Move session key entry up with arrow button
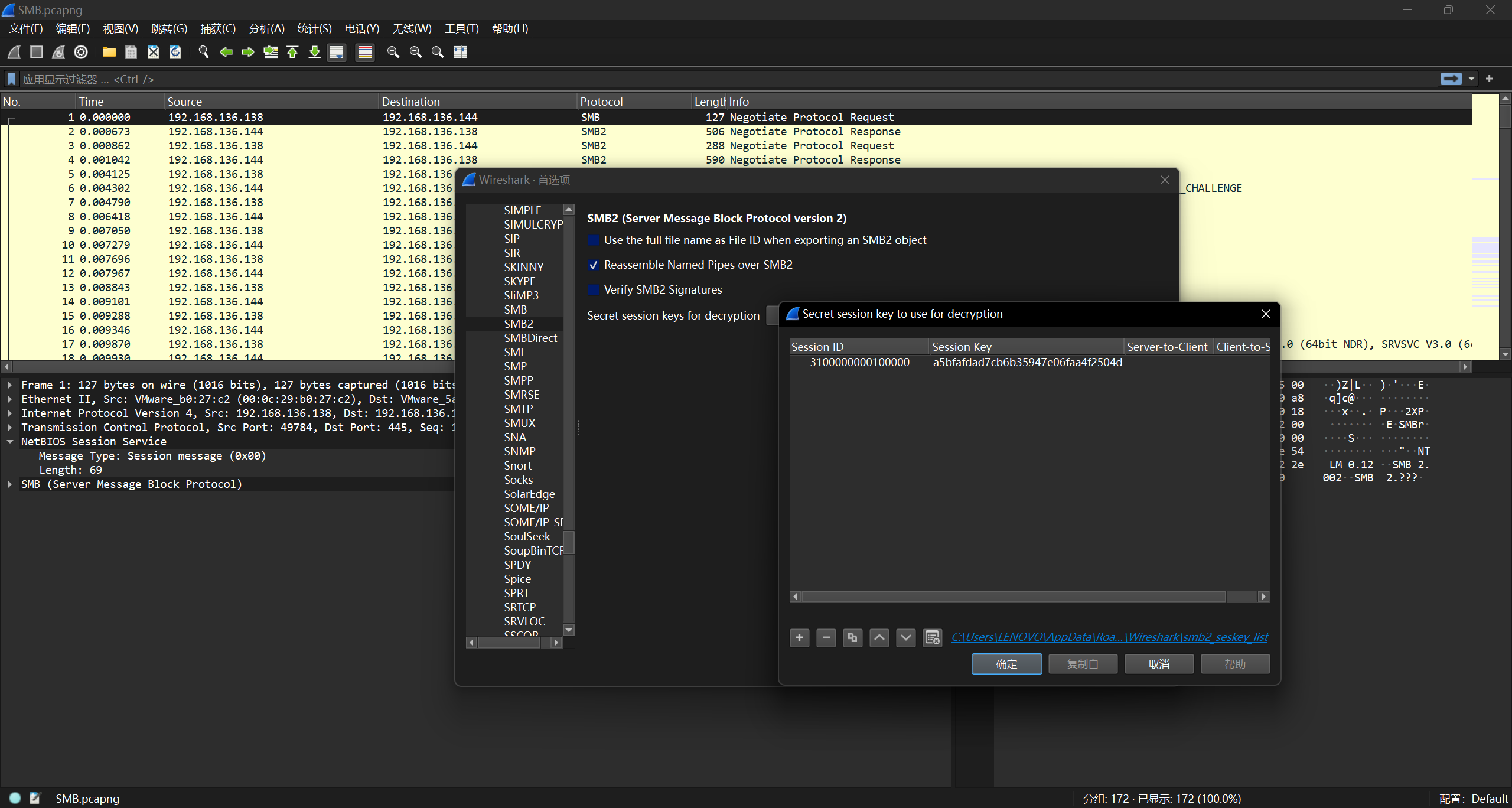 (879, 637)
